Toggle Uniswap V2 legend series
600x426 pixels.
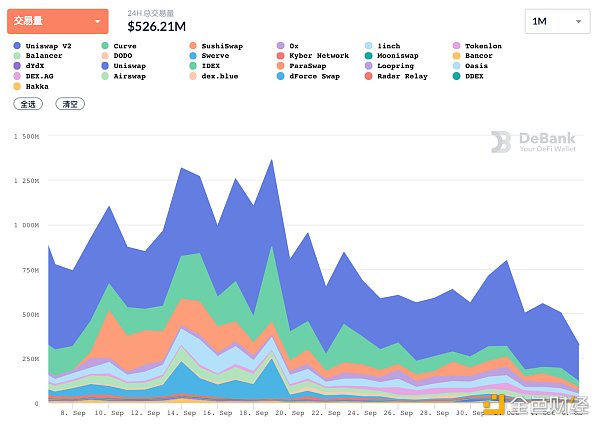pyautogui.click(x=42, y=46)
